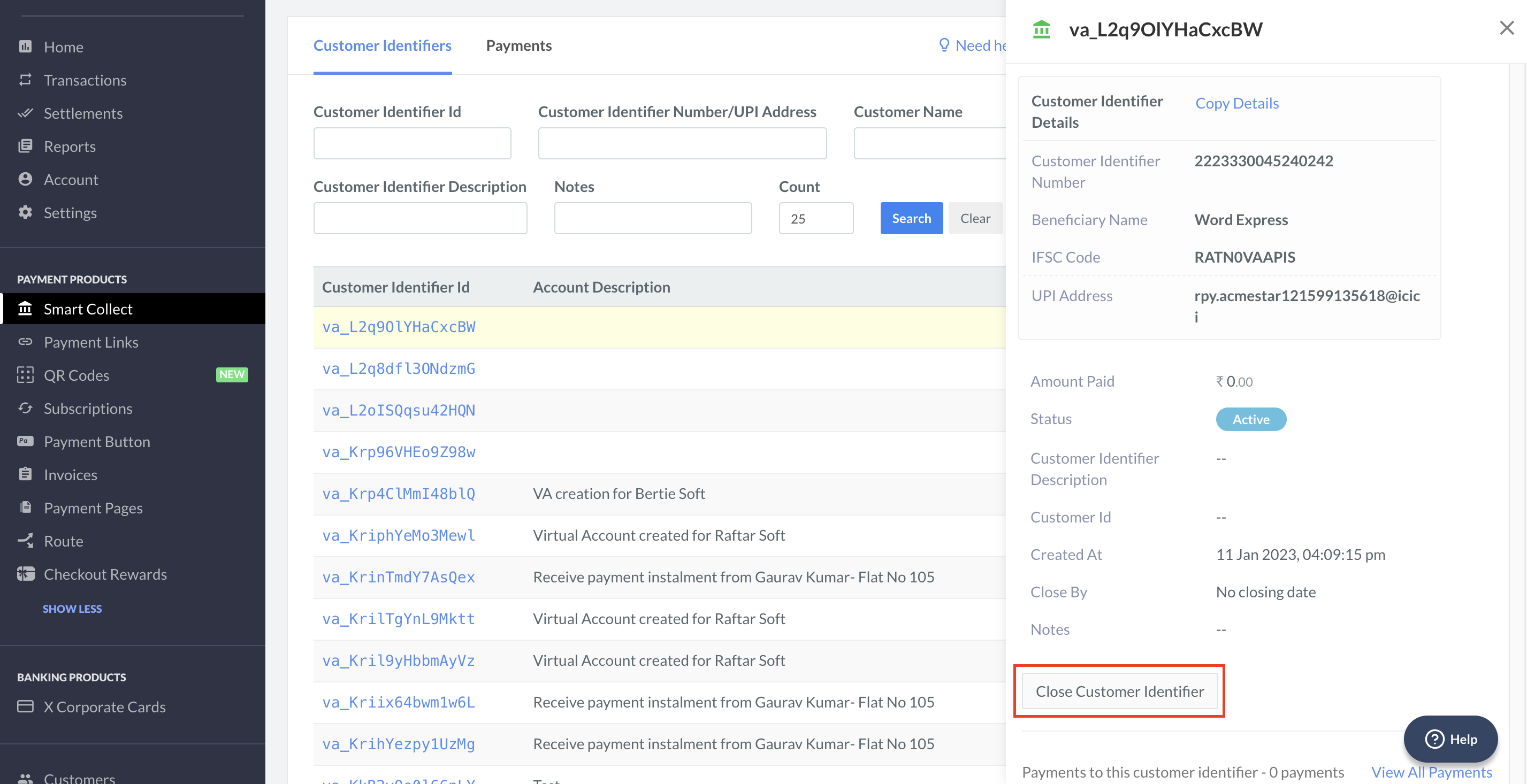The width and height of the screenshot is (1527, 784).
Task: Click the Home navigation icon
Action: tap(25, 46)
